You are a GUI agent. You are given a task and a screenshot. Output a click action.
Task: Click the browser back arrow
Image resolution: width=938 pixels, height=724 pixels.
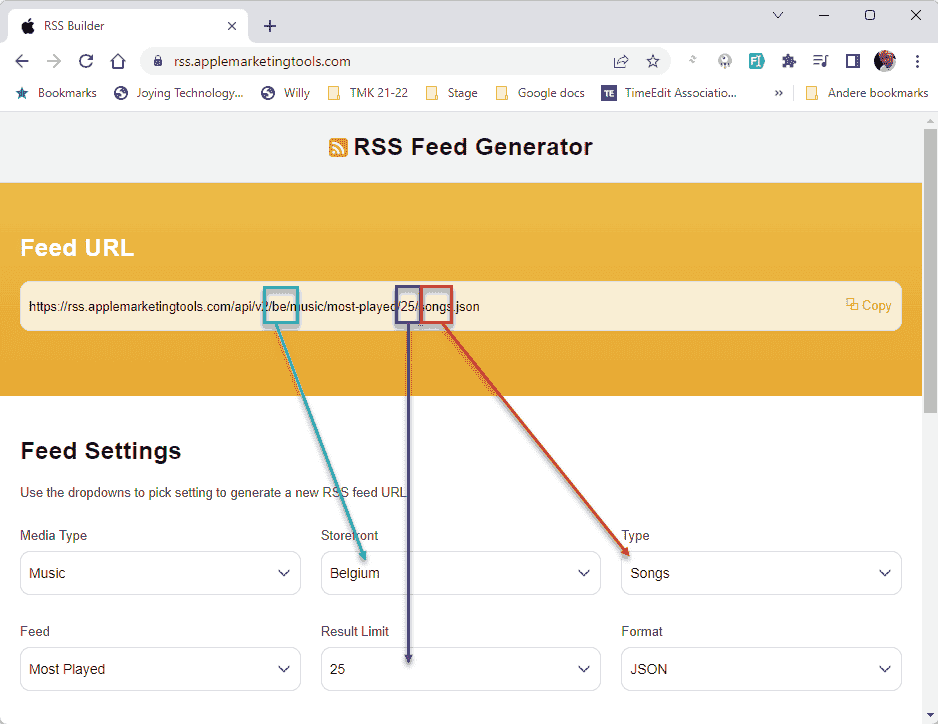coord(22,61)
